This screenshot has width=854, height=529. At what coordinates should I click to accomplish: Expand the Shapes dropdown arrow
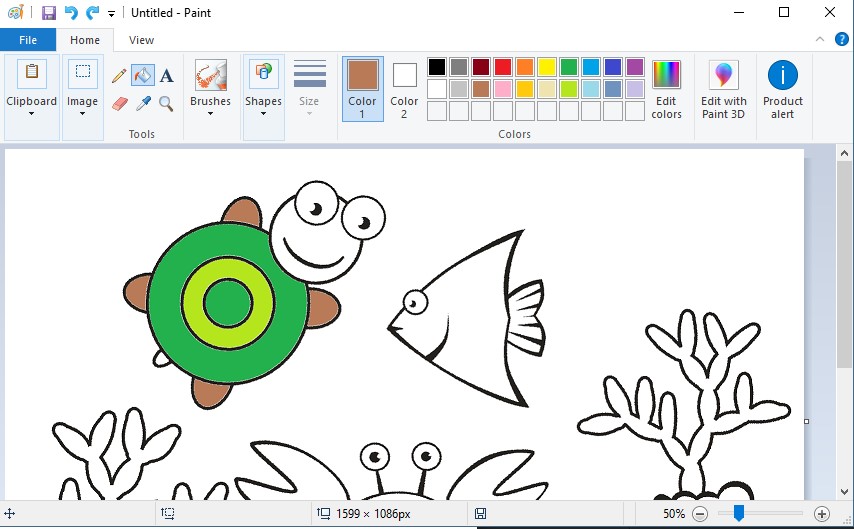264,114
